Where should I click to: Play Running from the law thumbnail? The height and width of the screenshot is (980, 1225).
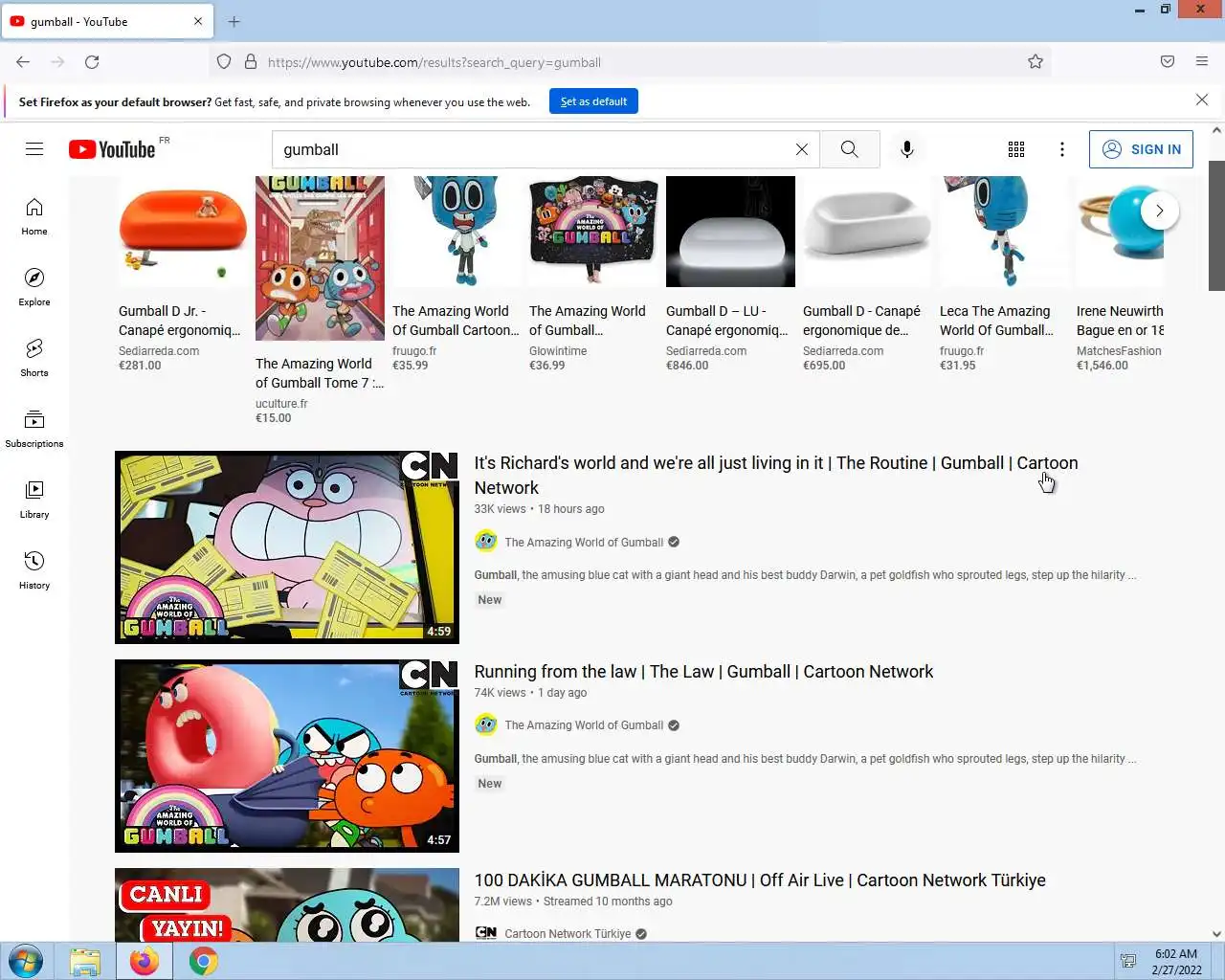(287, 756)
